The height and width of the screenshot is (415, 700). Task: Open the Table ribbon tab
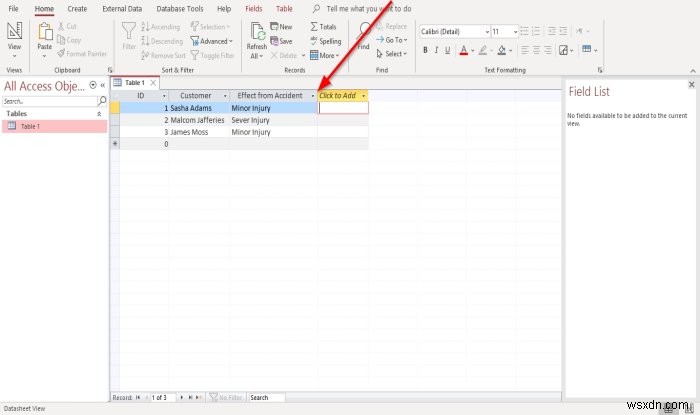[284, 8]
